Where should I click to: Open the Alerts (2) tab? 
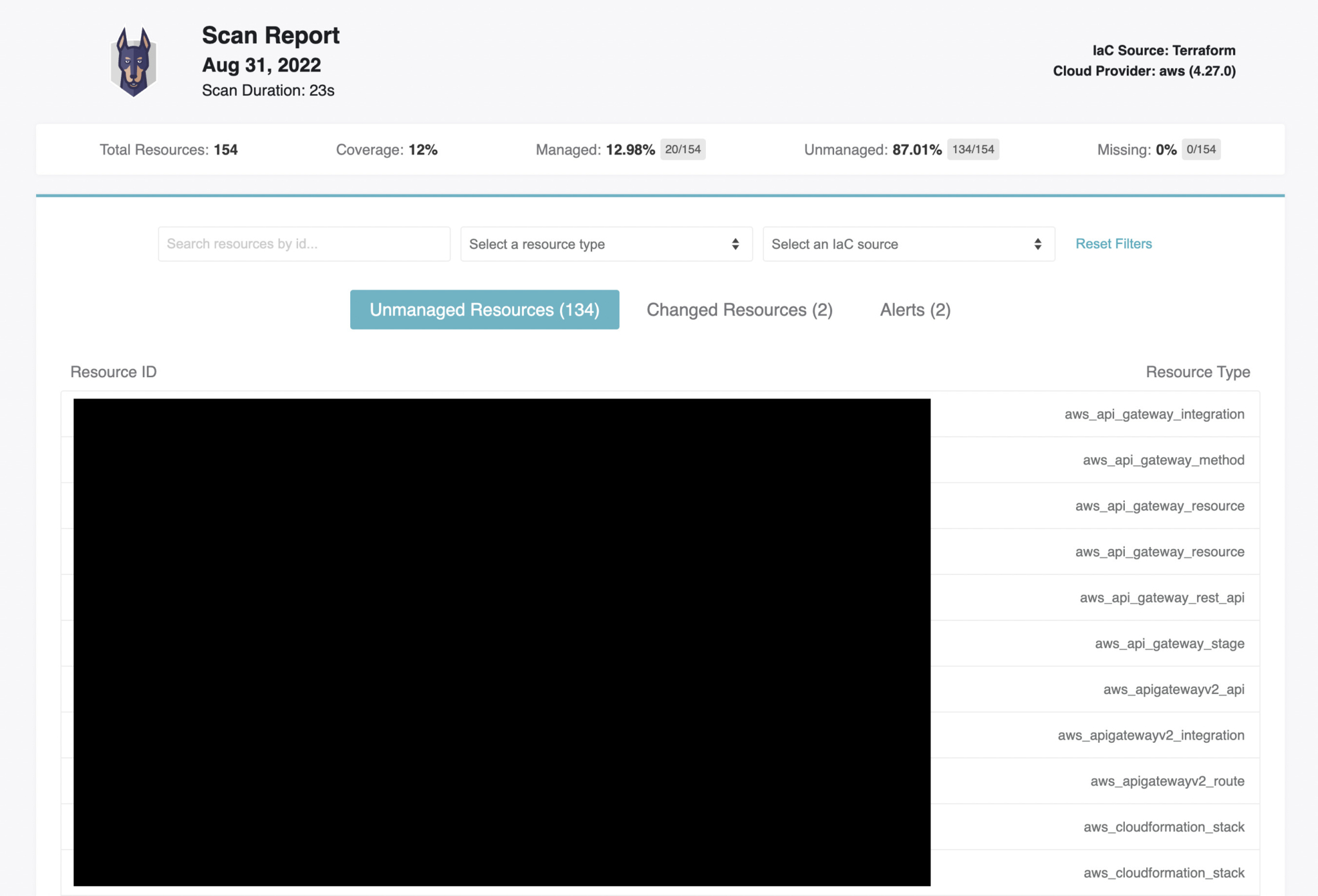[x=914, y=310]
